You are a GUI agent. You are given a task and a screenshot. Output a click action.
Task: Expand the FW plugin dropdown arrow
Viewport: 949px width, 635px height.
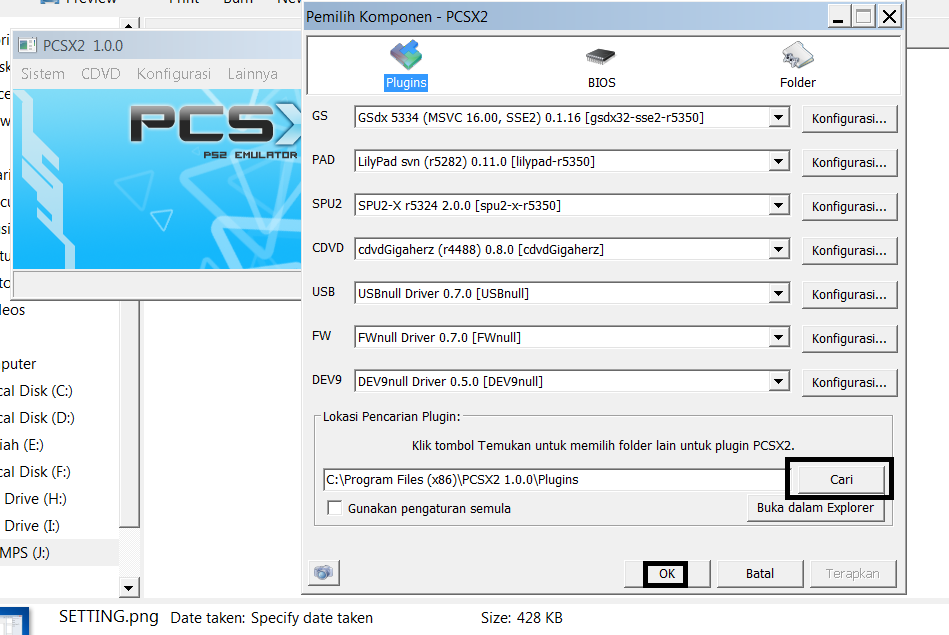click(779, 337)
